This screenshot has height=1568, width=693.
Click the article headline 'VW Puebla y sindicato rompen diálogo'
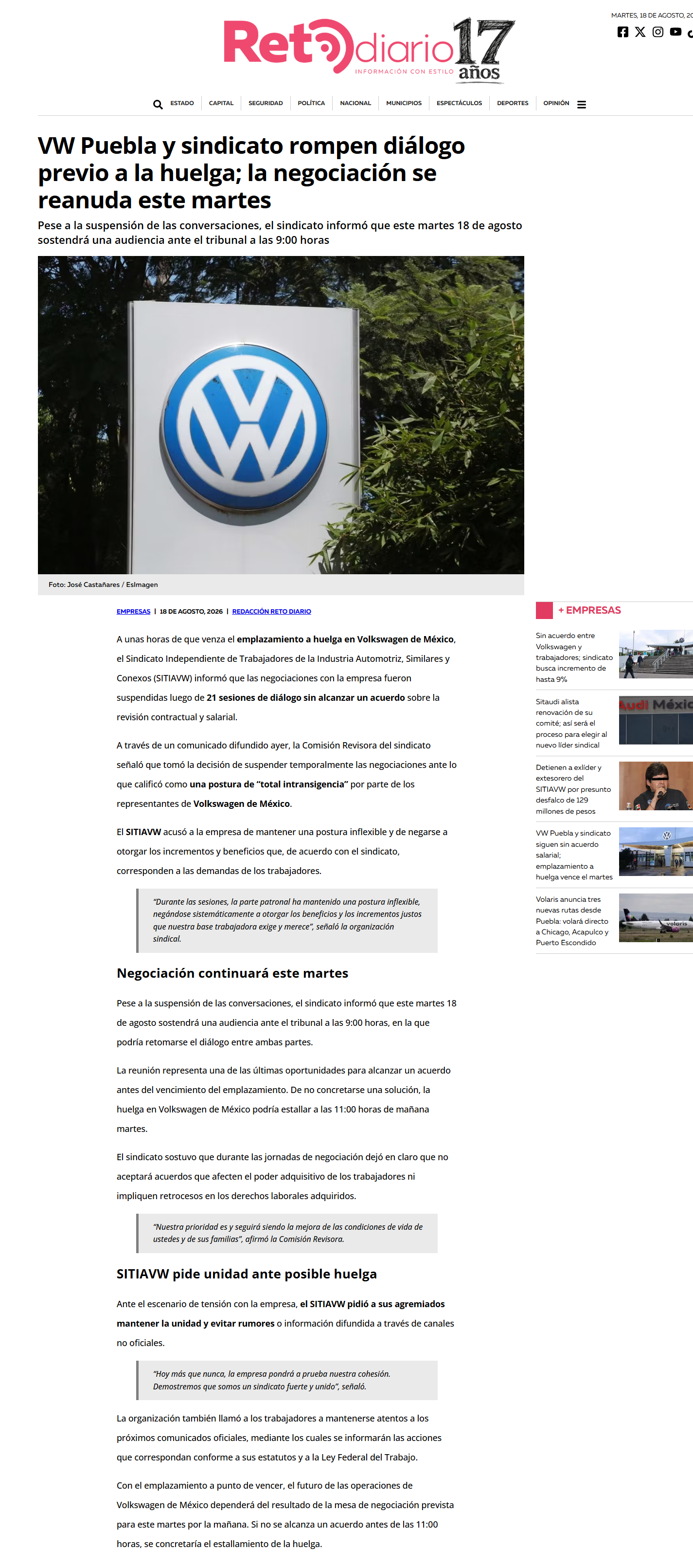[x=251, y=173]
